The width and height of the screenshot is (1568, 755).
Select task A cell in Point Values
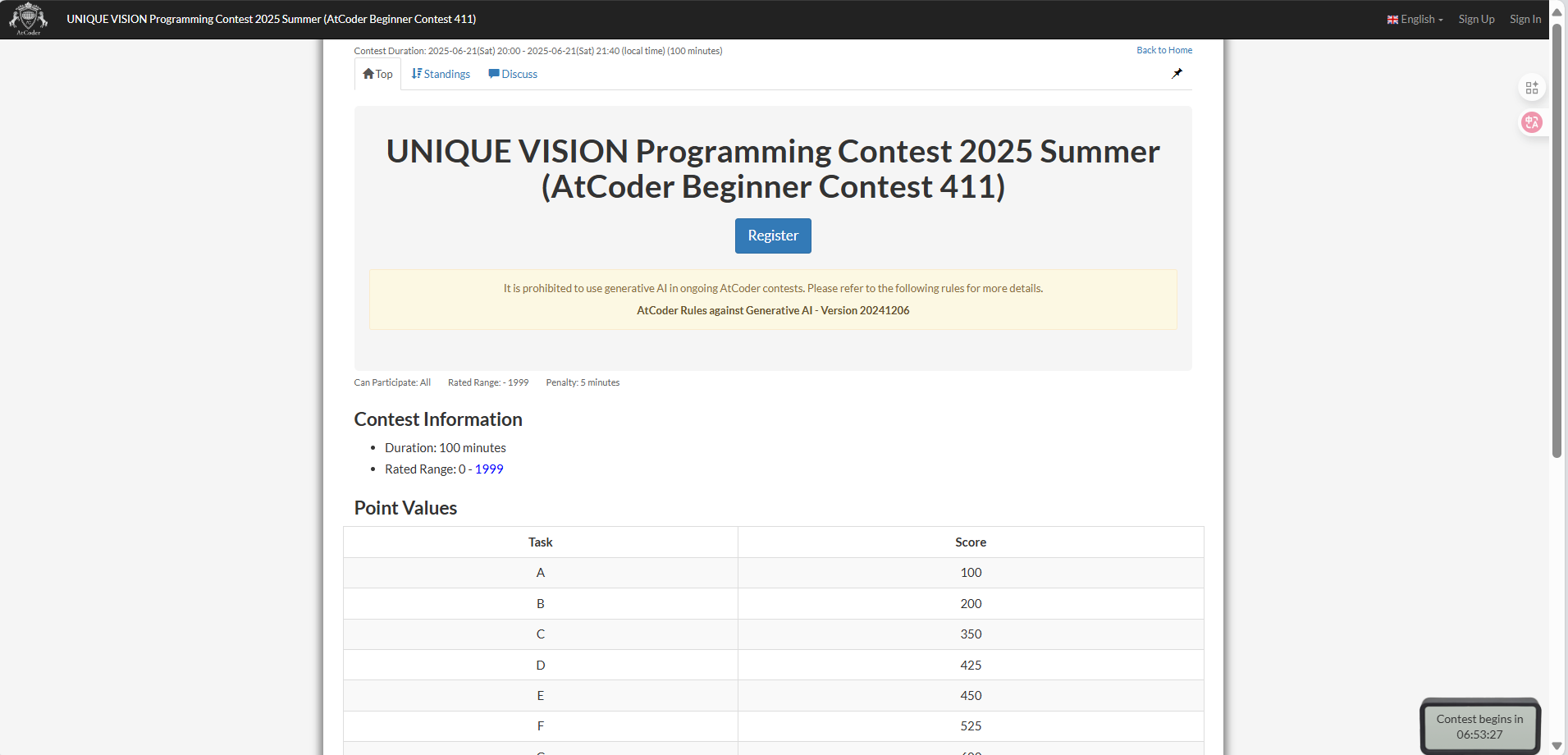click(541, 573)
